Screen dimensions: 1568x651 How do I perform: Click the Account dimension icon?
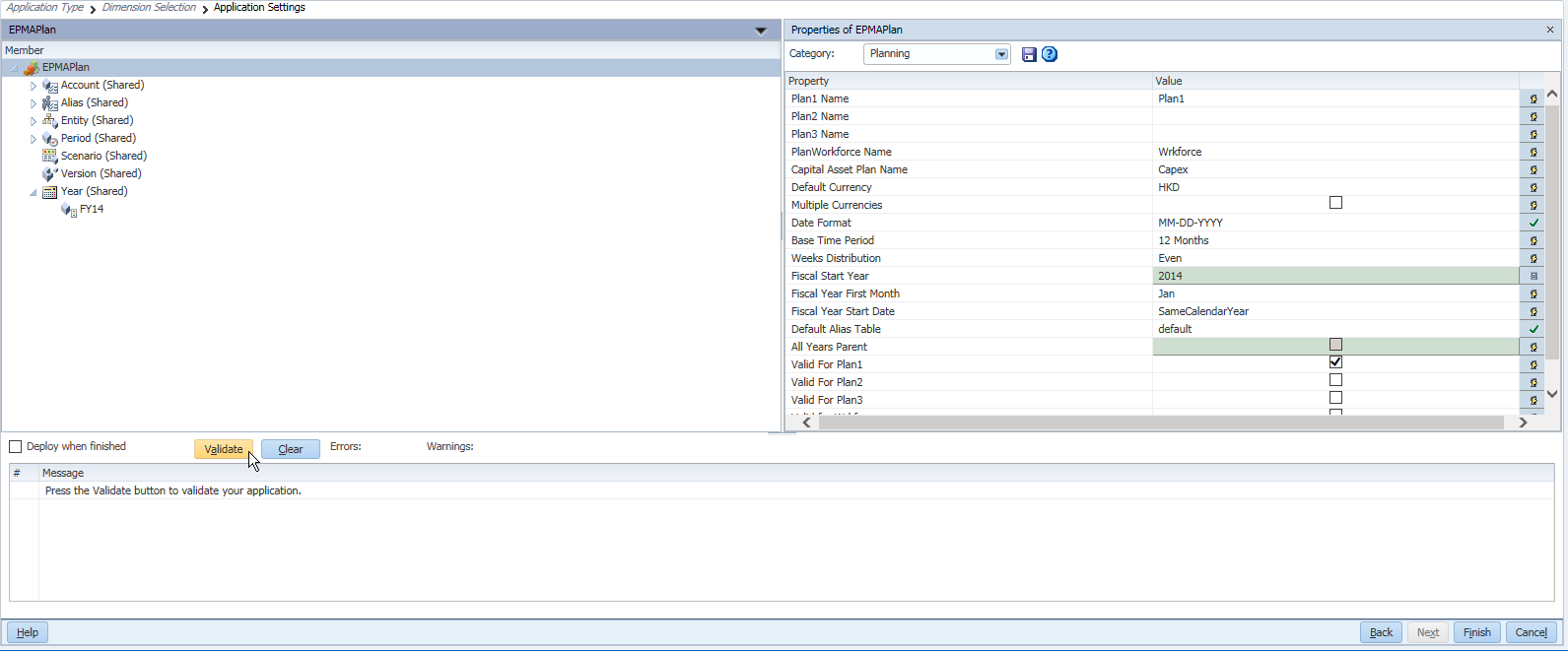(x=50, y=86)
